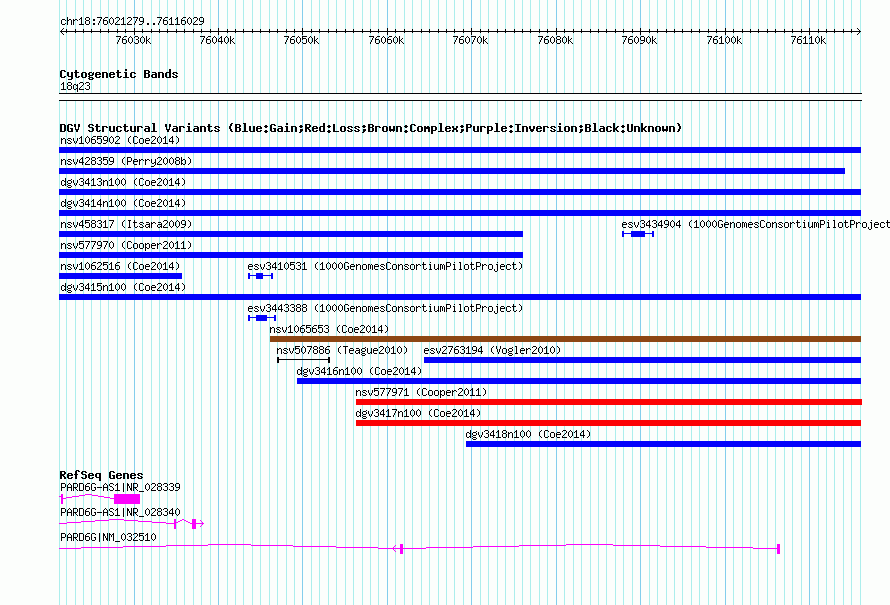Image resolution: width=890 pixels, height=605 pixels.
Task: Open the dgv3414n100 (Coe2014) label
Action: 123,203
